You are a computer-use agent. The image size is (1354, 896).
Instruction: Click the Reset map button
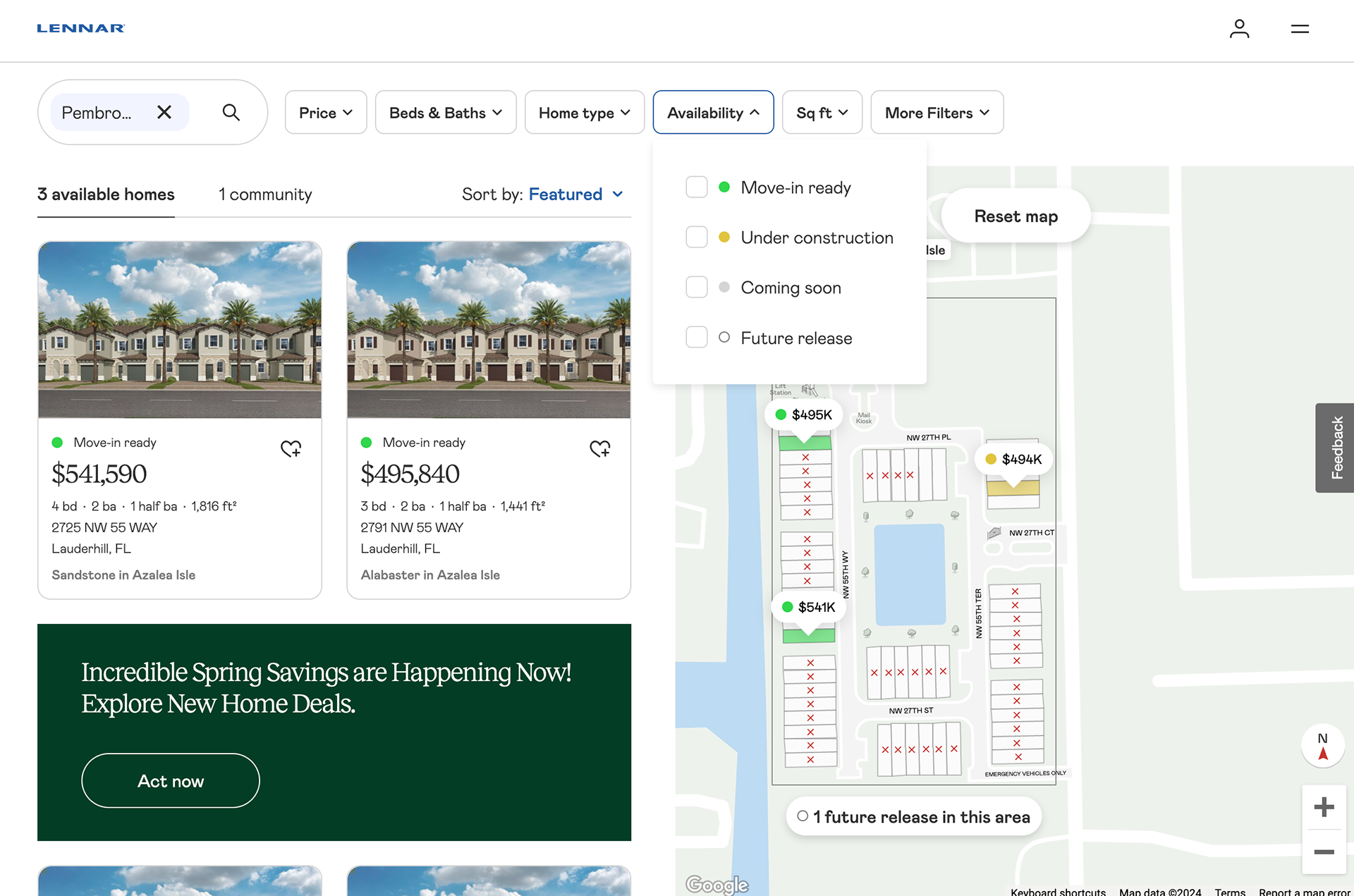point(1015,216)
